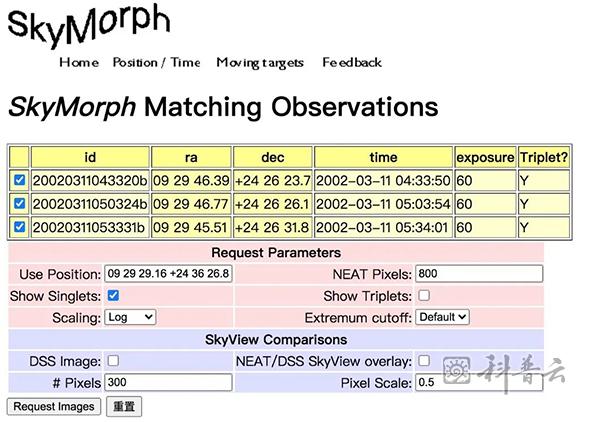Click the id cell 20020311053331b

pyautogui.click(x=90, y=228)
